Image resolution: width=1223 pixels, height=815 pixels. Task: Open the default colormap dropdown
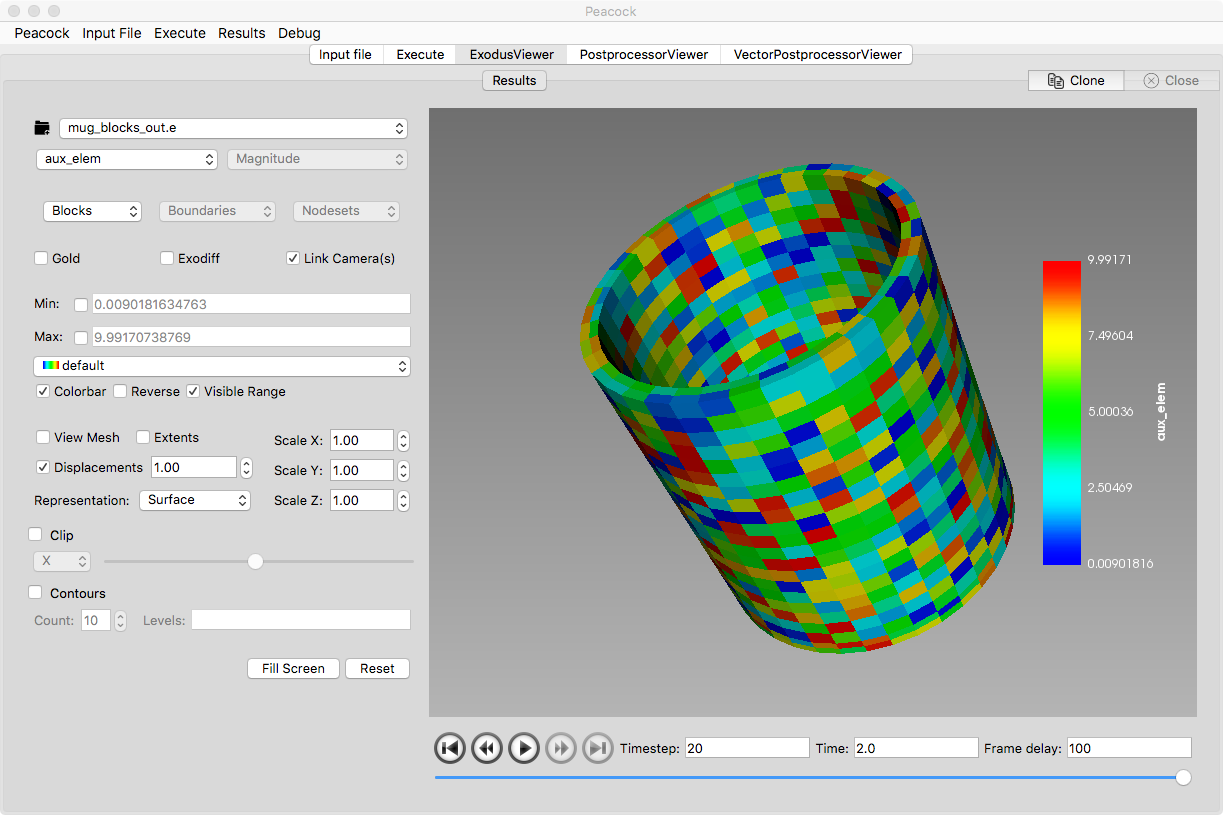tap(222, 366)
